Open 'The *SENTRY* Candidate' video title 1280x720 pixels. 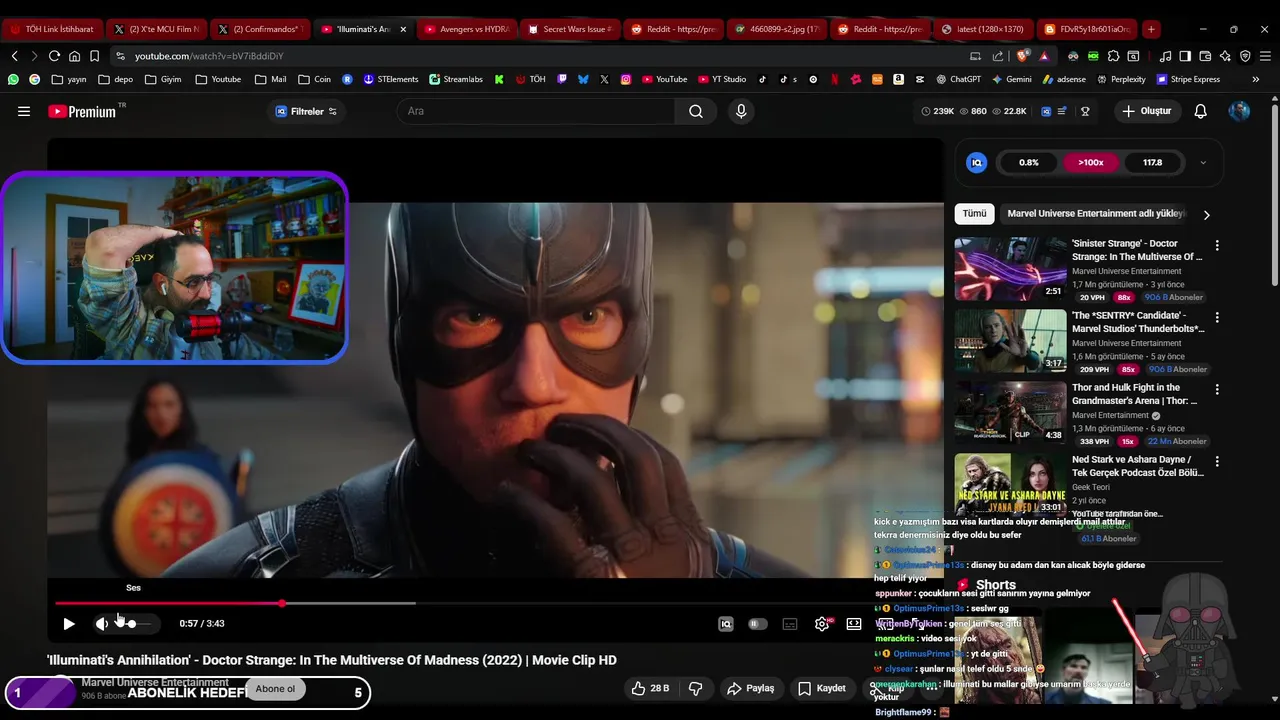[x=1138, y=322]
